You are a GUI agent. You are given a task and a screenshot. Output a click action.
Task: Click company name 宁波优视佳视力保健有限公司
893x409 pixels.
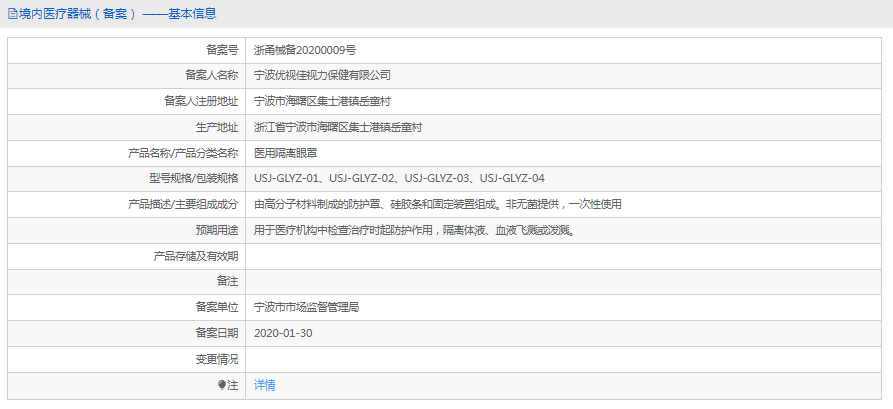click(x=322, y=75)
